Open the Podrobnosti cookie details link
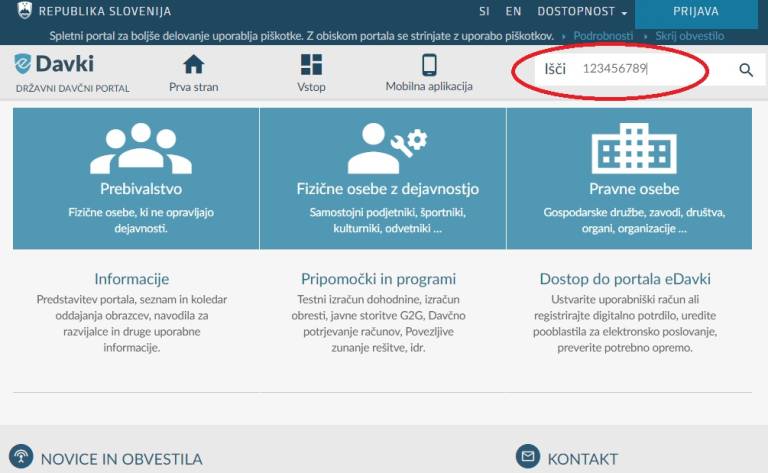This screenshot has width=768, height=473. tap(603, 36)
